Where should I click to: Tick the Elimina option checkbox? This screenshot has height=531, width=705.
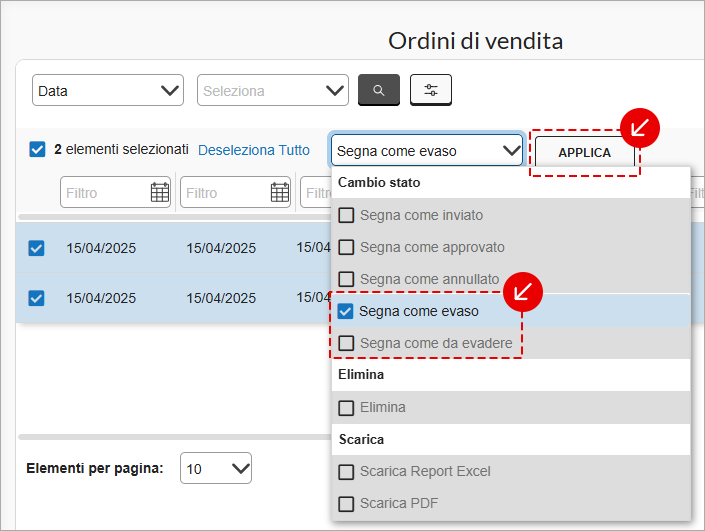pyautogui.click(x=346, y=408)
